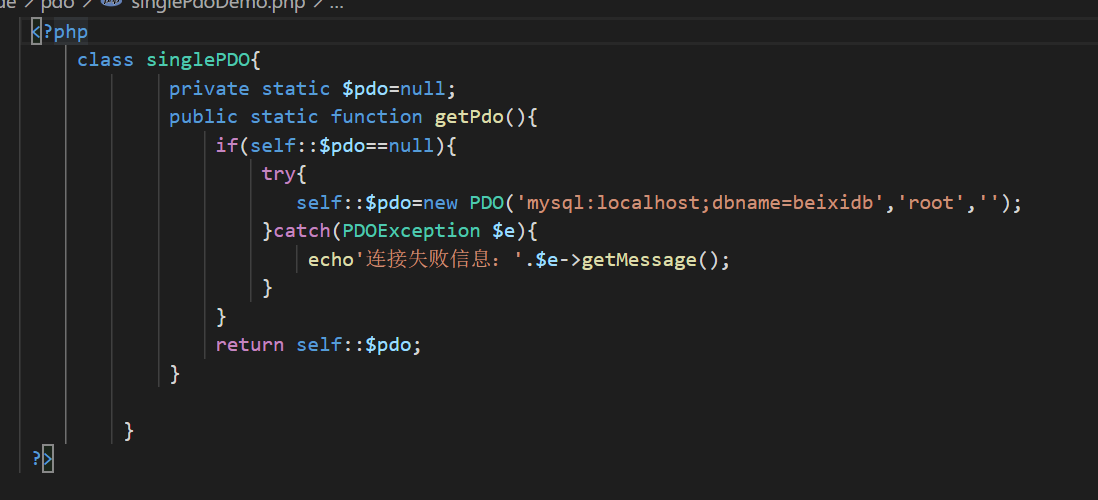
Task: Click the opening <?php tag
Action: coord(60,32)
